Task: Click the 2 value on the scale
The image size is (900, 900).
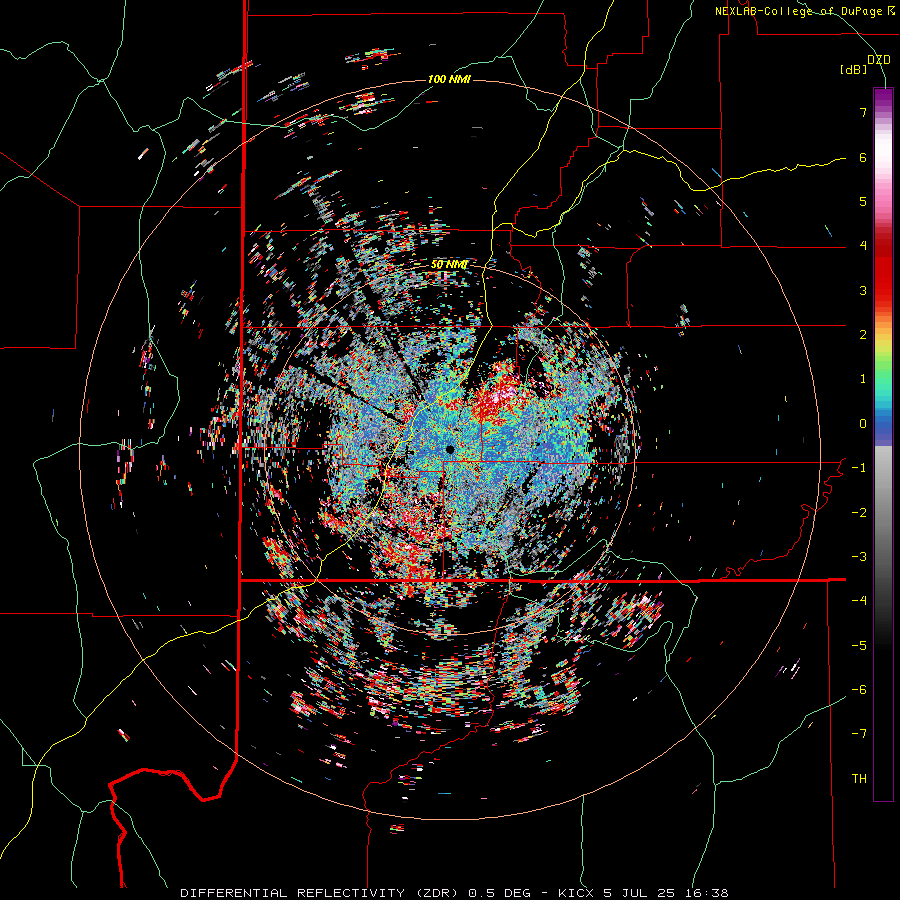Action: 863,335
